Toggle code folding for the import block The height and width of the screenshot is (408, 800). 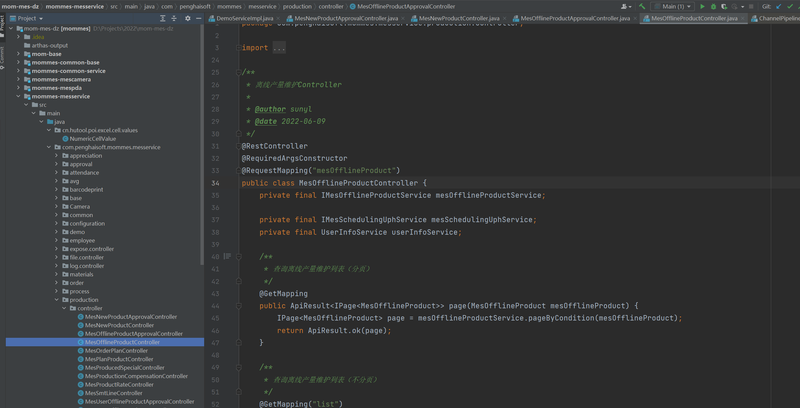(239, 47)
